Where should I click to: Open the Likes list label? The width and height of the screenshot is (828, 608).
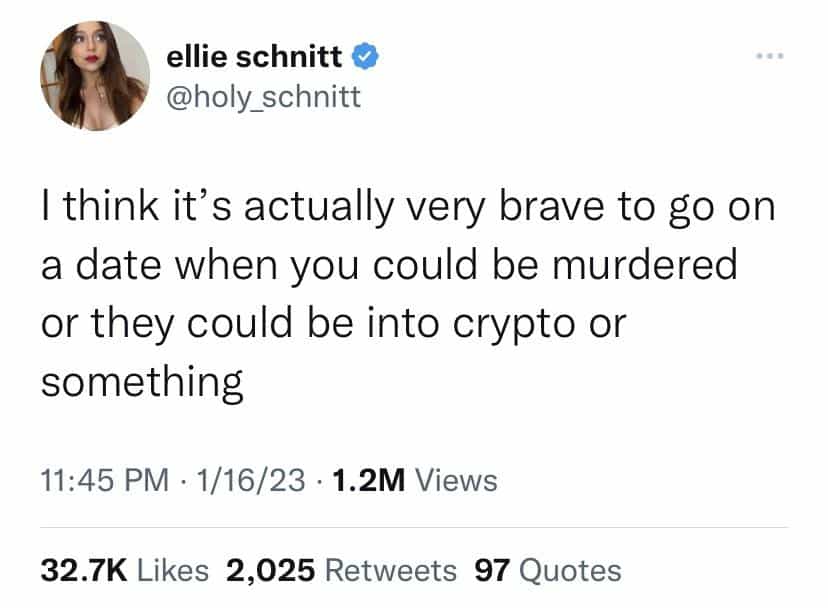(x=173, y=571)
